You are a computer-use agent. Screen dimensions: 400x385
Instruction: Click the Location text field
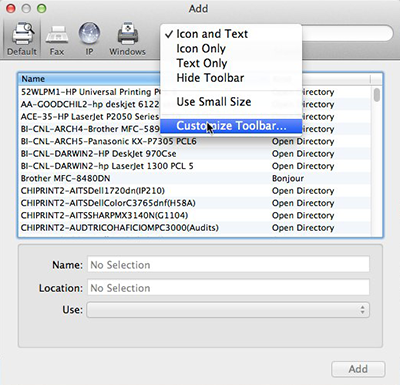pos(228,288)
